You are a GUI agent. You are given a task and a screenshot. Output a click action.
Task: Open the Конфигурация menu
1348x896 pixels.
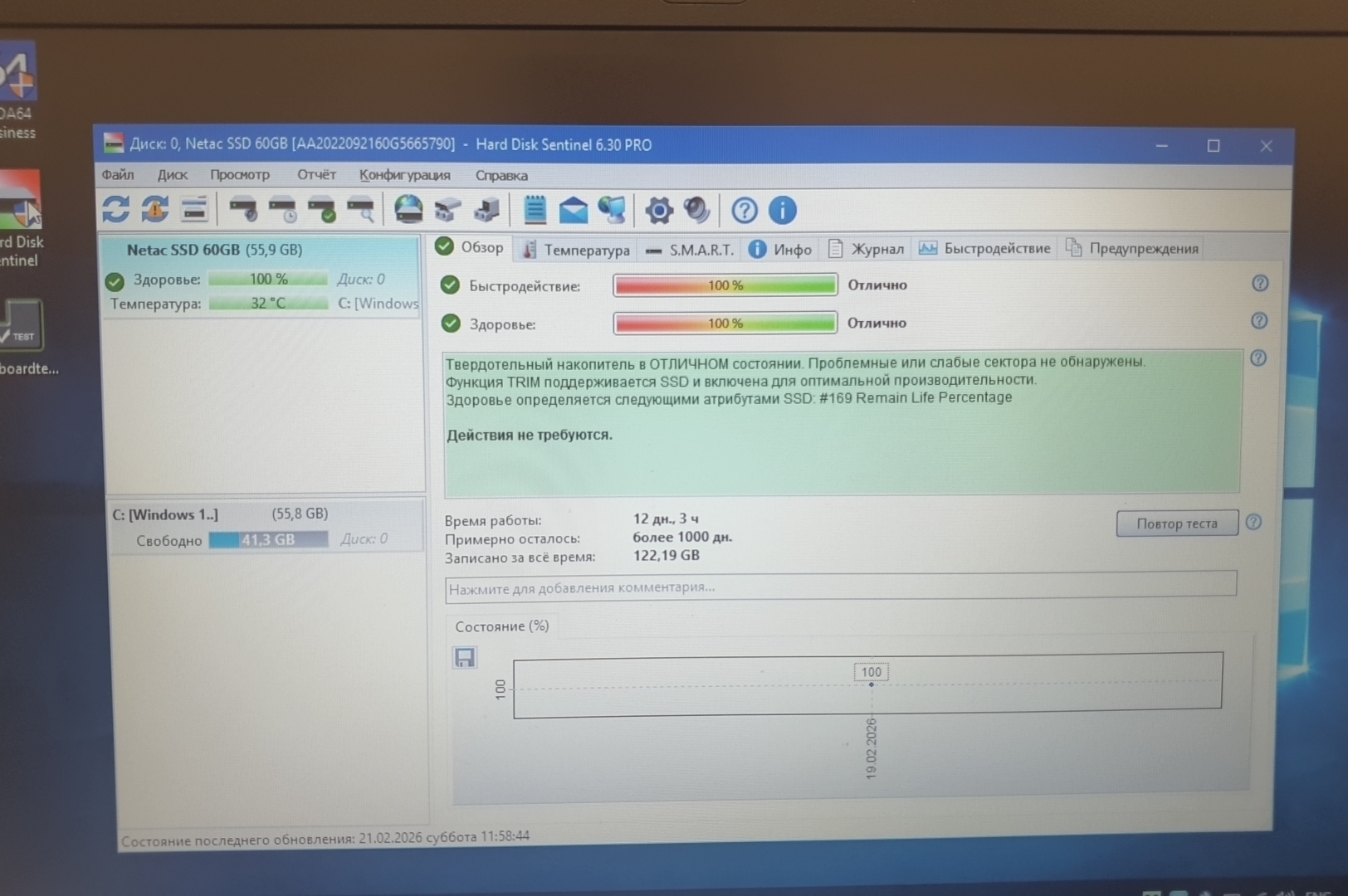point(404,175)
